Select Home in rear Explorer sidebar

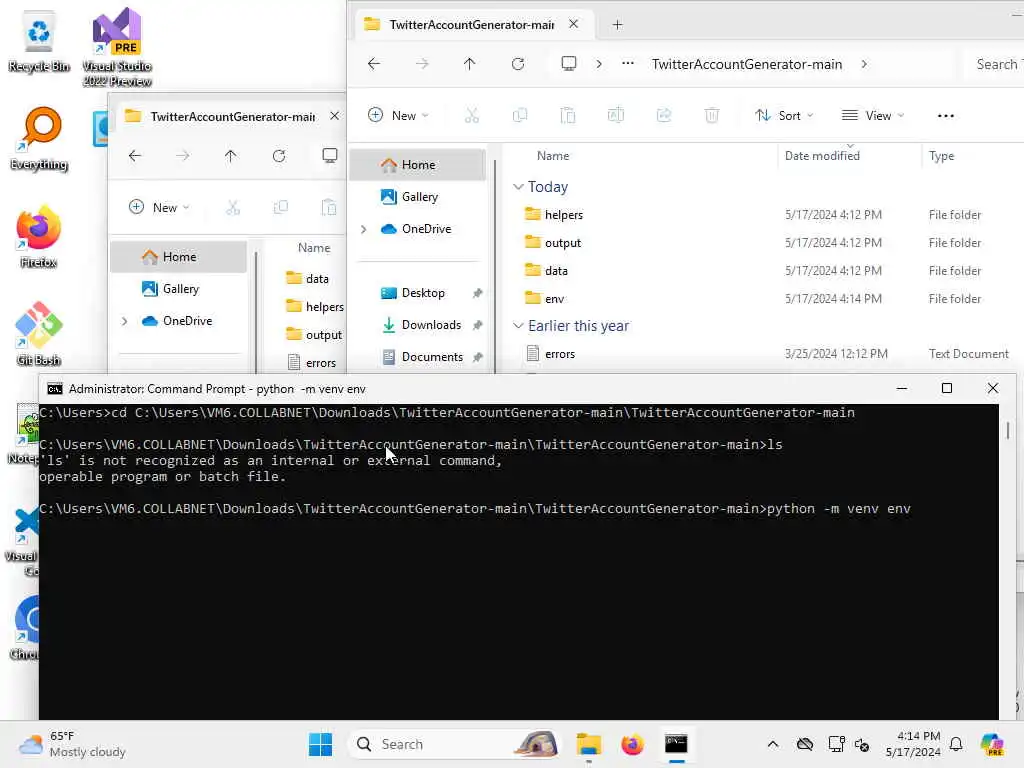point(179,257)
